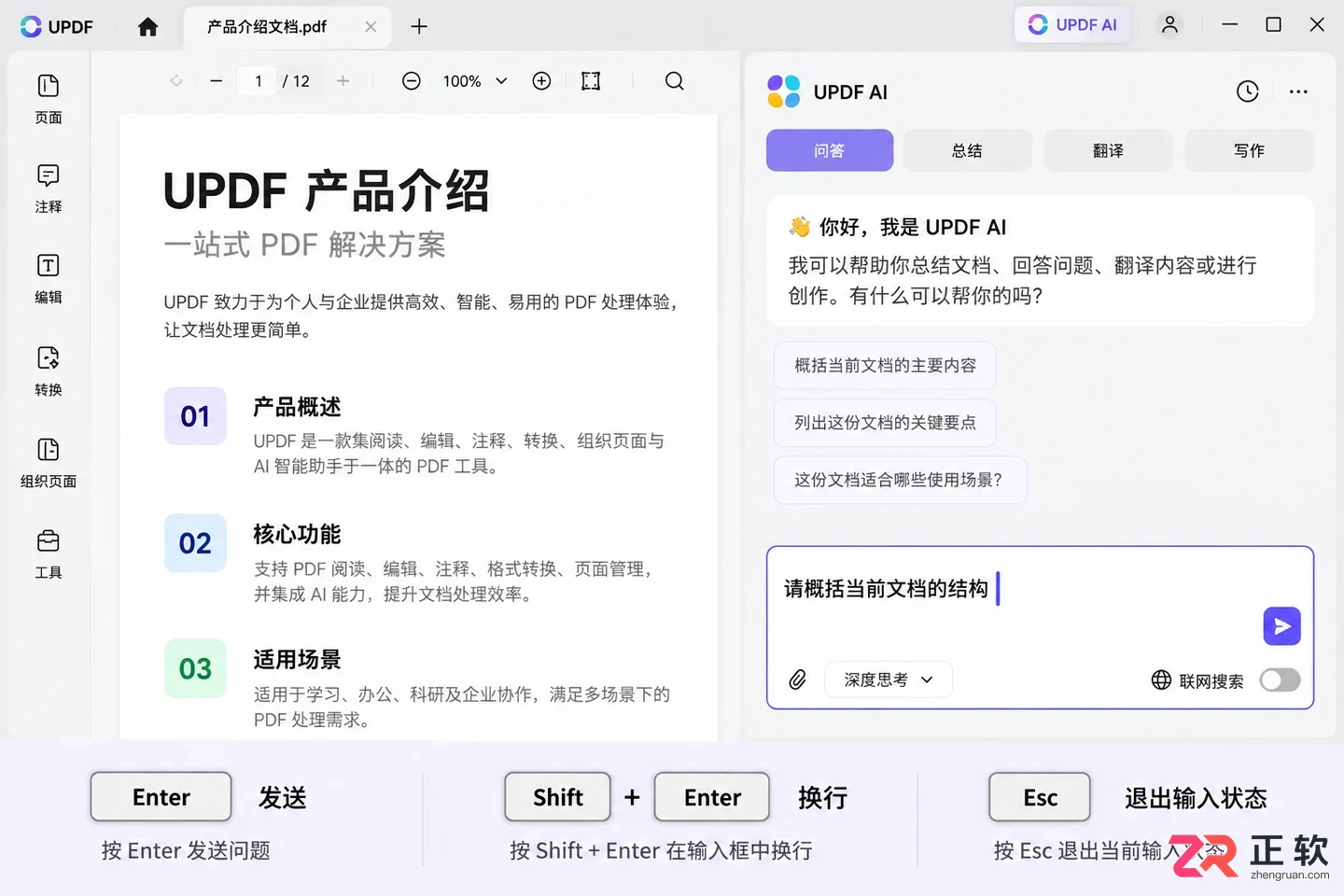Open document search

pyautogui.click(x=675, y=81)
